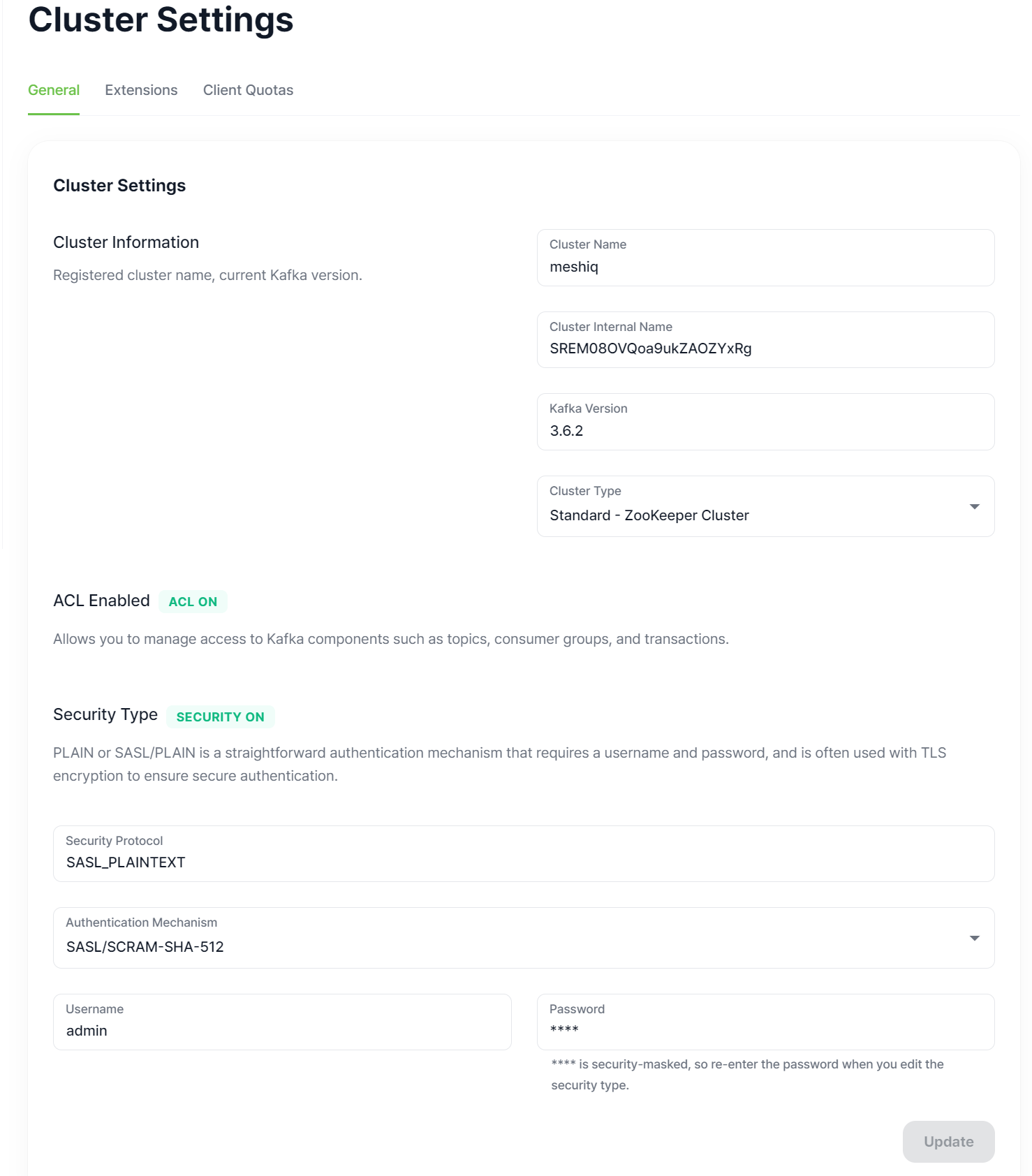1032x1176 pixels.
Task: Switch to the General tab
Action: coord(54,90)
